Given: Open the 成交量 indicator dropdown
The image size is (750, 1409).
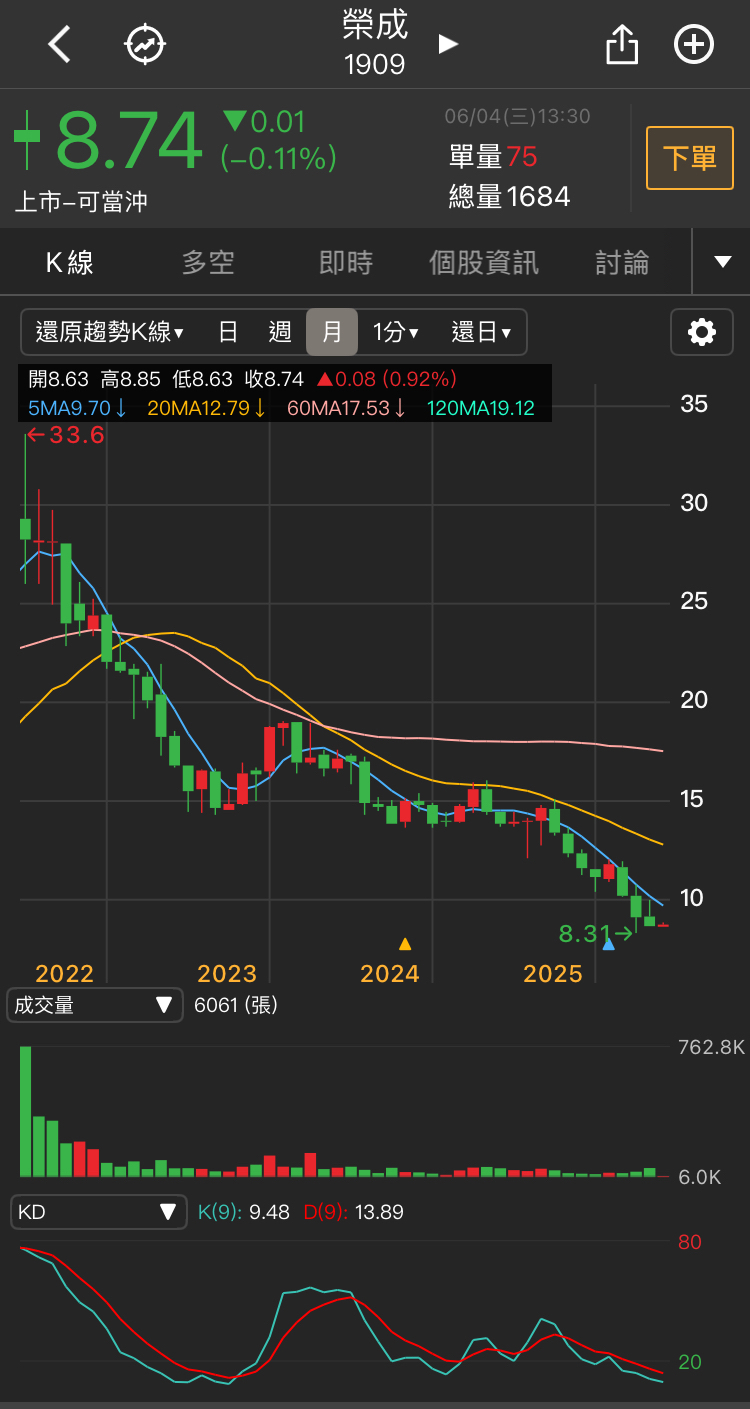Looking at the screenshot, I should [95, 1005].
